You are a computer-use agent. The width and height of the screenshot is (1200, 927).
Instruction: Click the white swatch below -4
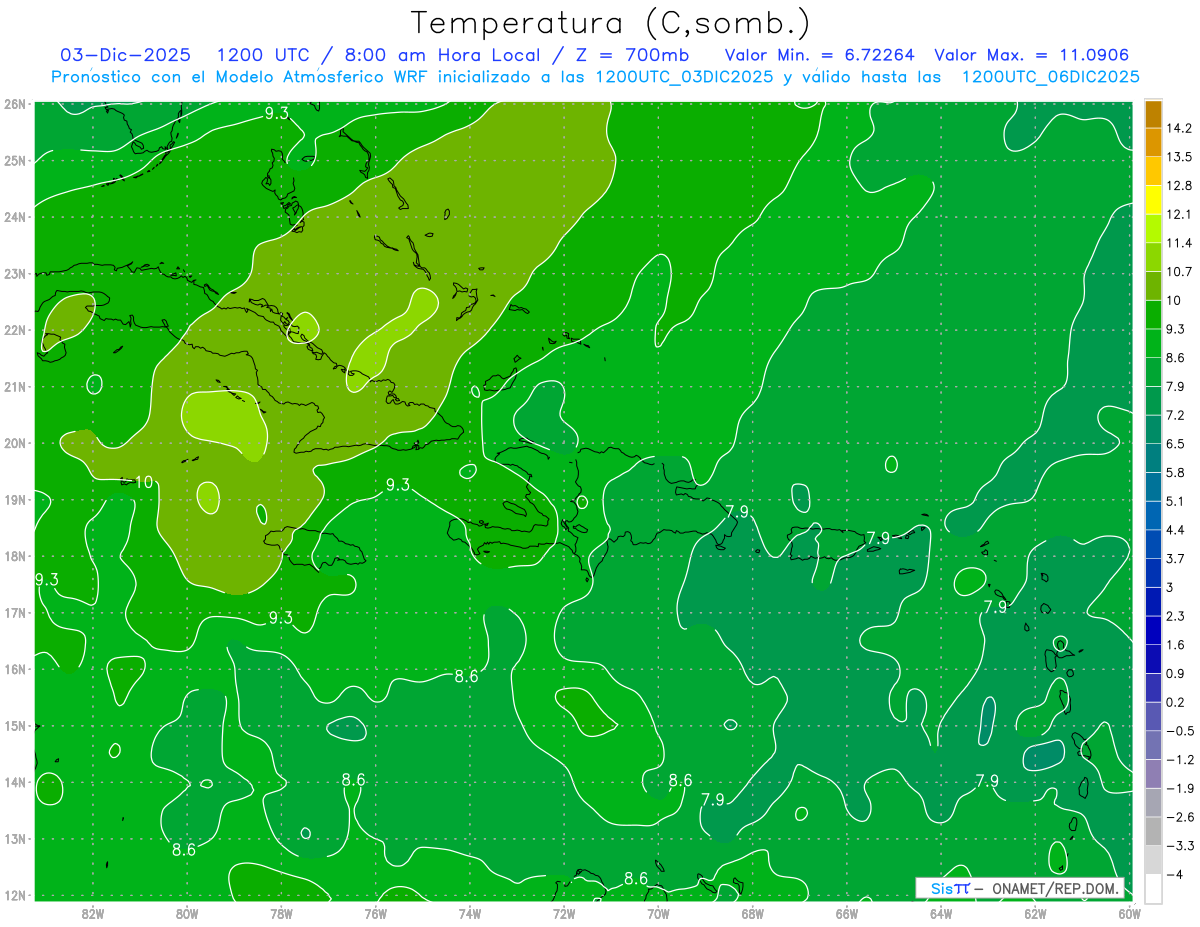1153,888
